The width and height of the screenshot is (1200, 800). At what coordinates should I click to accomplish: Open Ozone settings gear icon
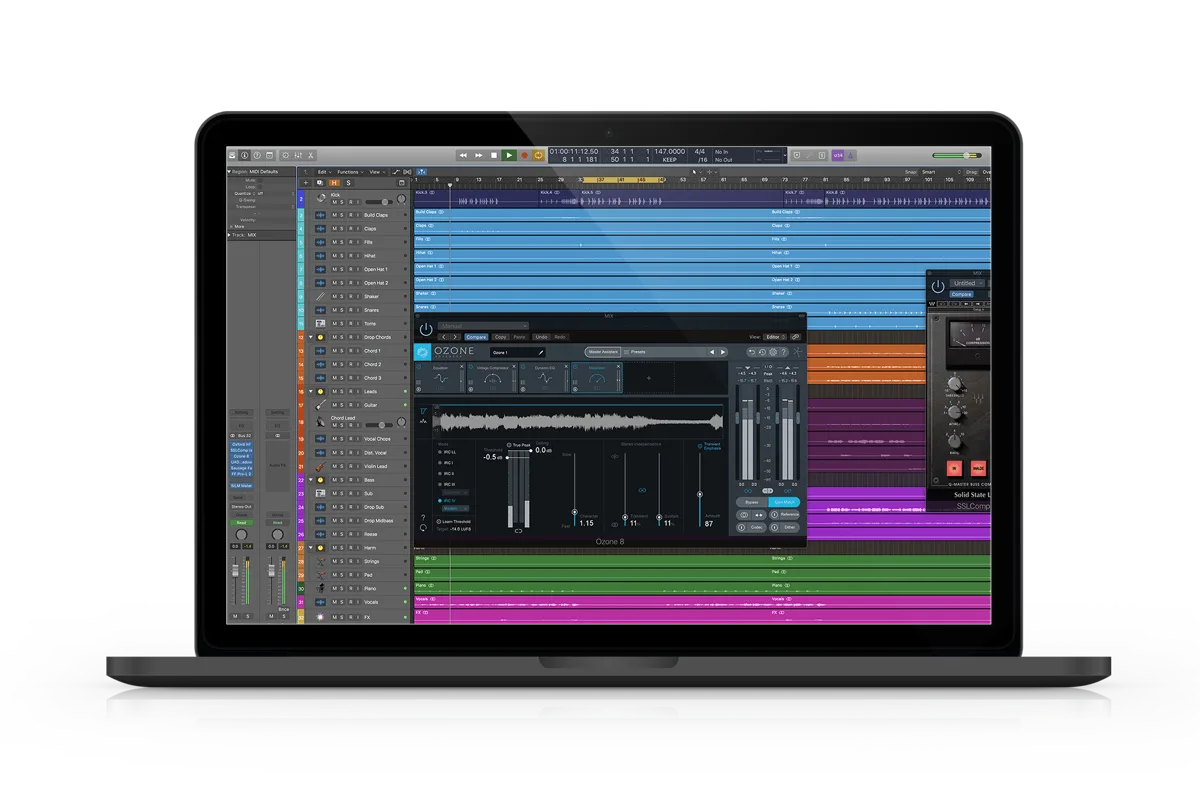[773, 352]
